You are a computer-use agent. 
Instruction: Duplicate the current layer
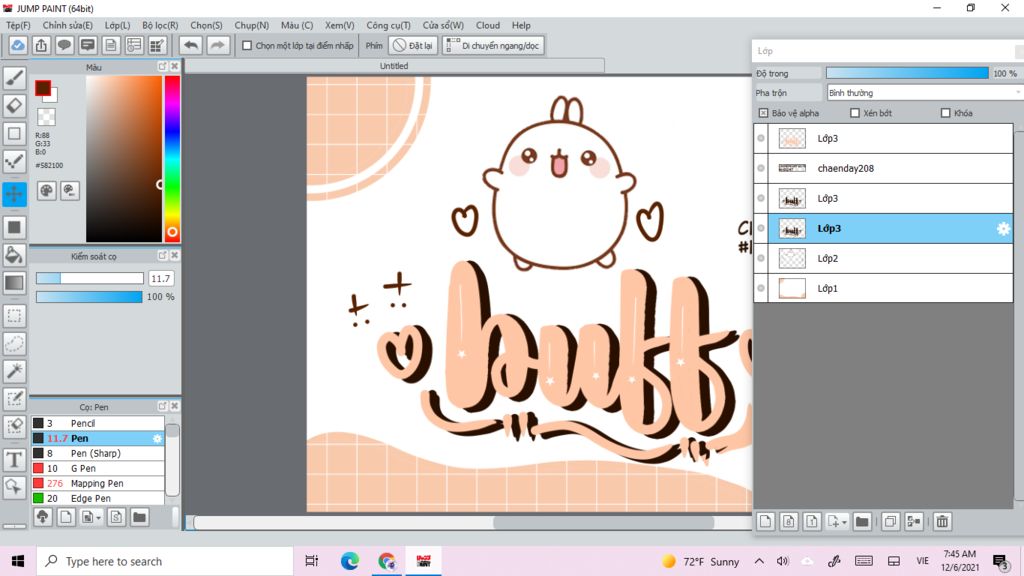tap(890, 521)
